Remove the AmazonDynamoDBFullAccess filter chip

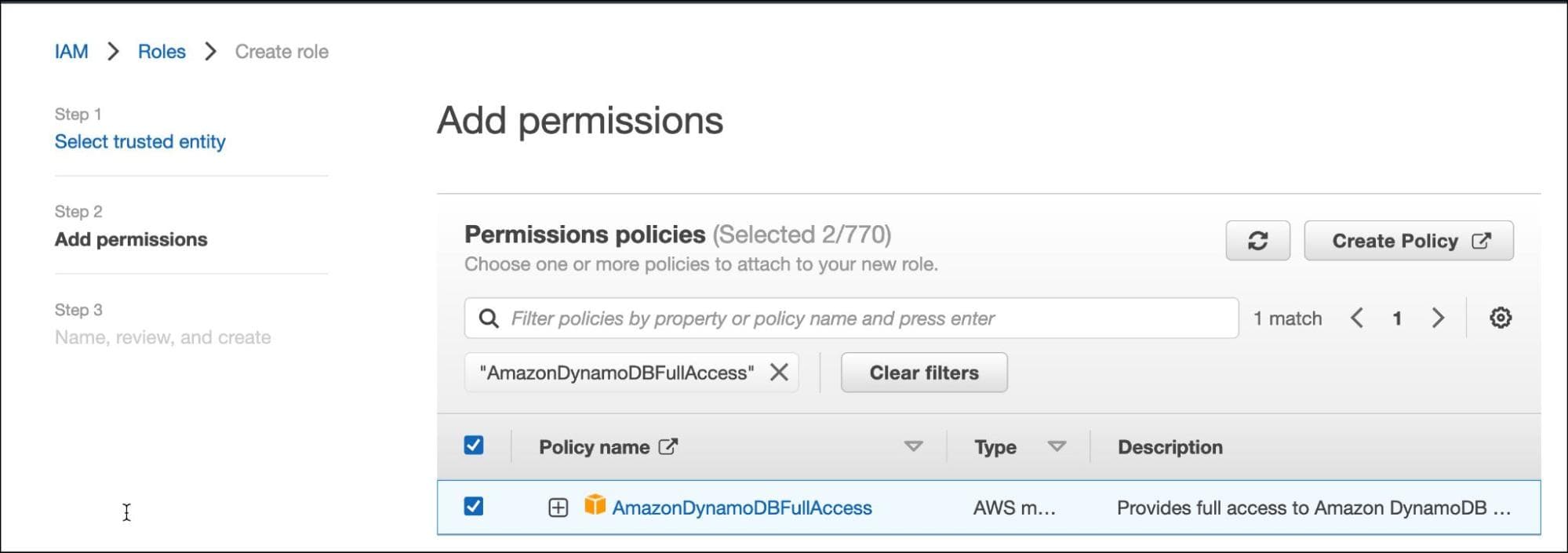tap(779, 373)
